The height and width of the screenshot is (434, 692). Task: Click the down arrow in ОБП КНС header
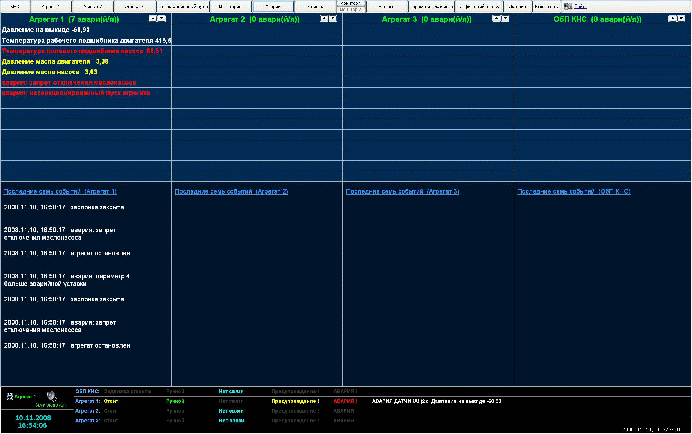point(681,19)
